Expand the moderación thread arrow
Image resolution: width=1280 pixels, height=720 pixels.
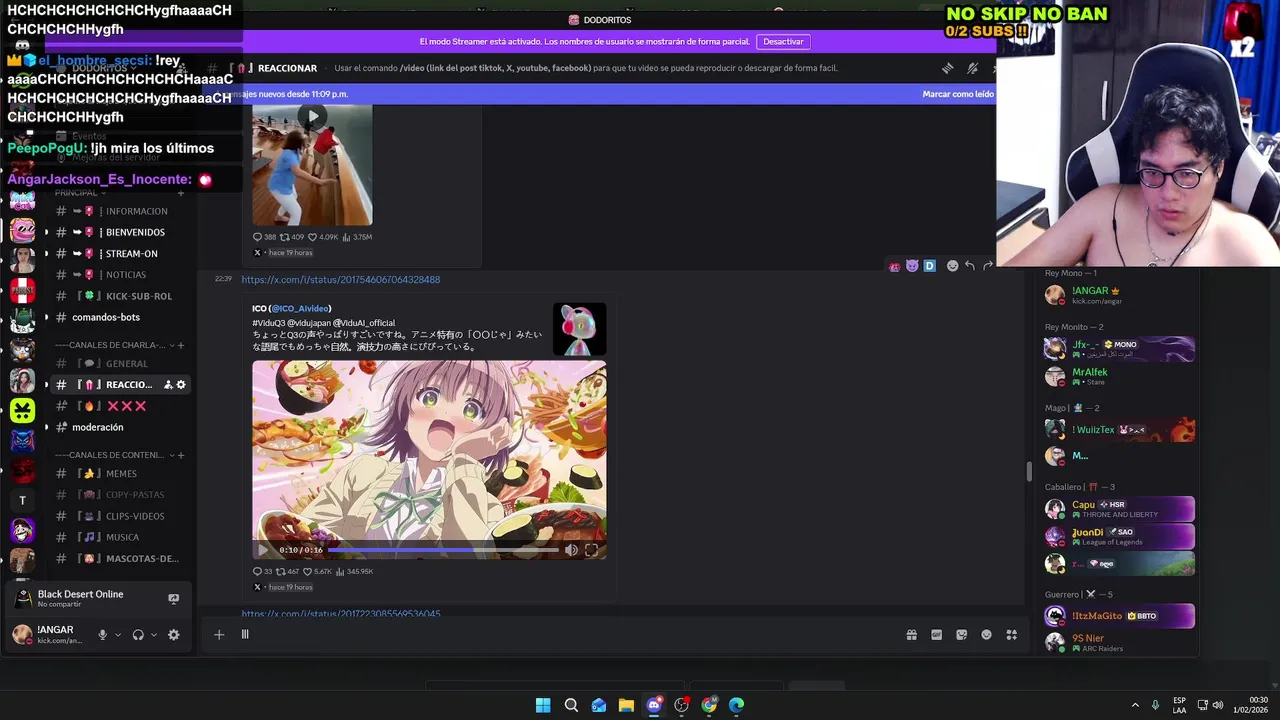(x=46, y=427)
